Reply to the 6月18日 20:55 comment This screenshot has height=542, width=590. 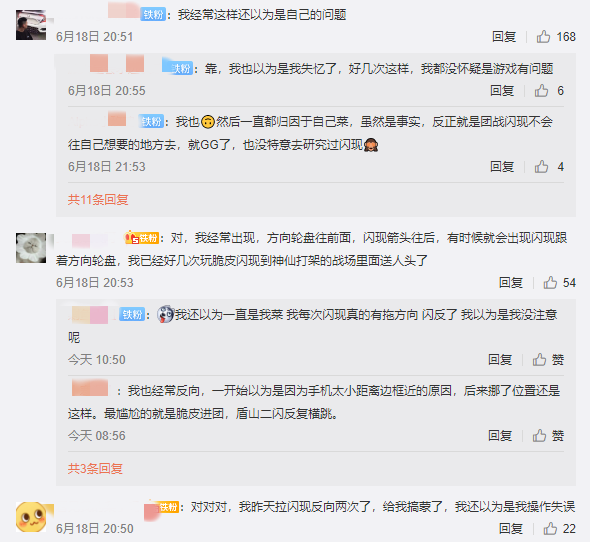point(502,91)
